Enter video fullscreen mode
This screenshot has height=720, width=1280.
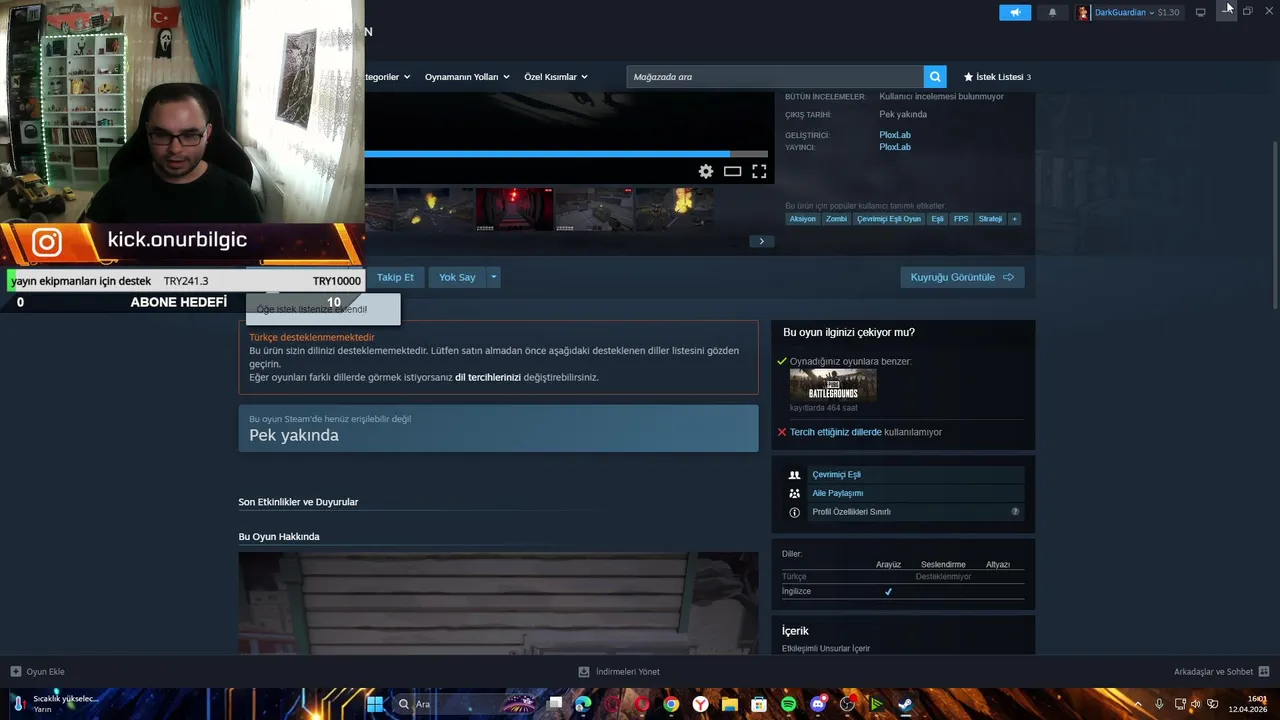click(x=759, y=171)
